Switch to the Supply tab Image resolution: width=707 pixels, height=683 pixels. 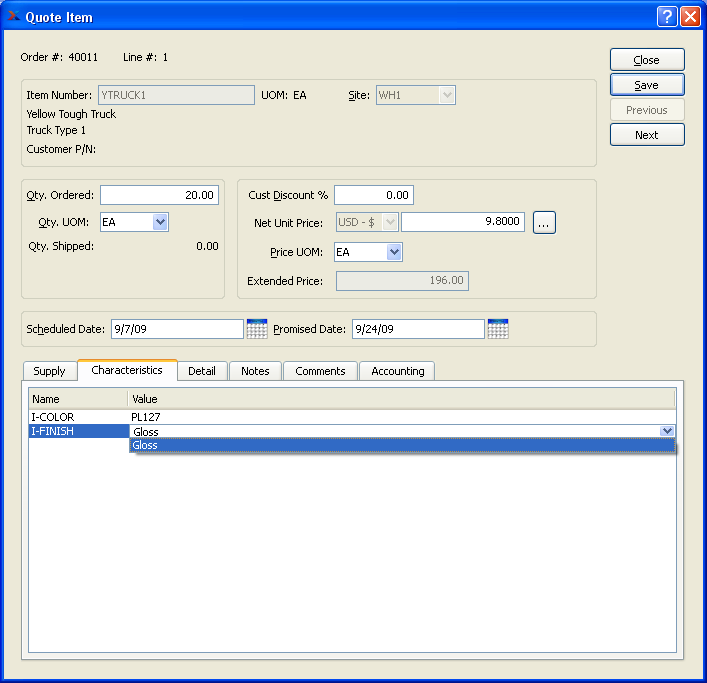49,371
